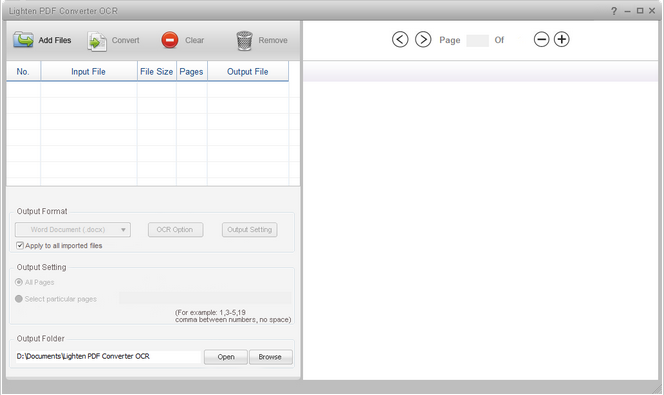664x395 pixels.
Task: Click the File Size column header
Action: tap(157, 71)
